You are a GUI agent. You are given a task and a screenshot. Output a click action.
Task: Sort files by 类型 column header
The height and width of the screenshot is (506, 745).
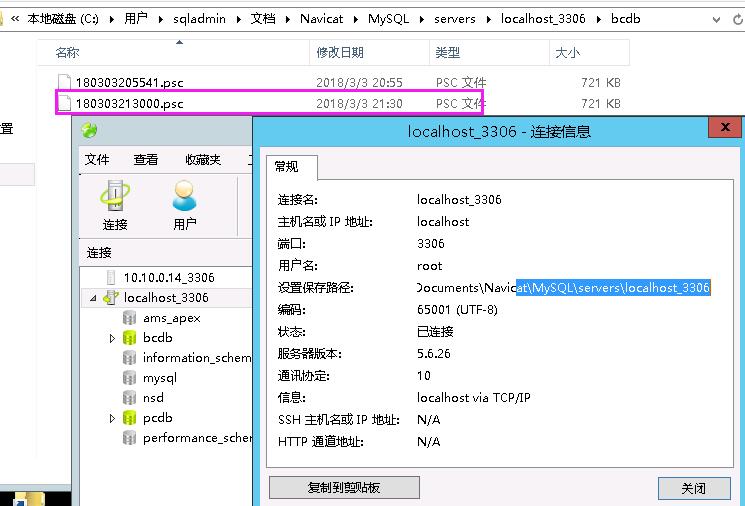click(489, 52)
